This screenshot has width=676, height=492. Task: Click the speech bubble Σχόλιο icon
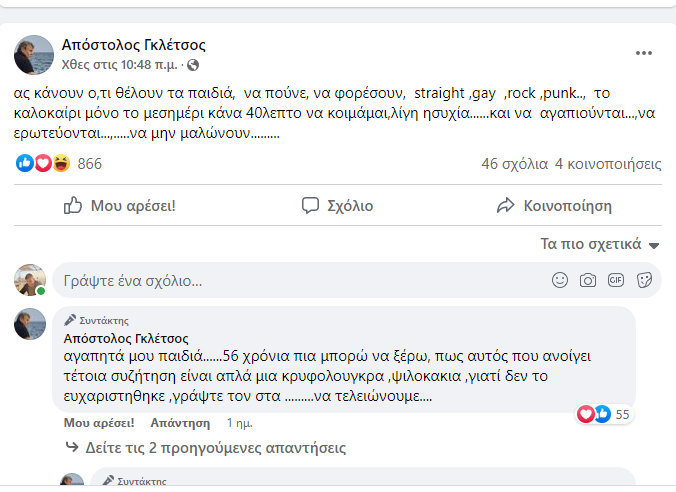[x=311, y=205]
